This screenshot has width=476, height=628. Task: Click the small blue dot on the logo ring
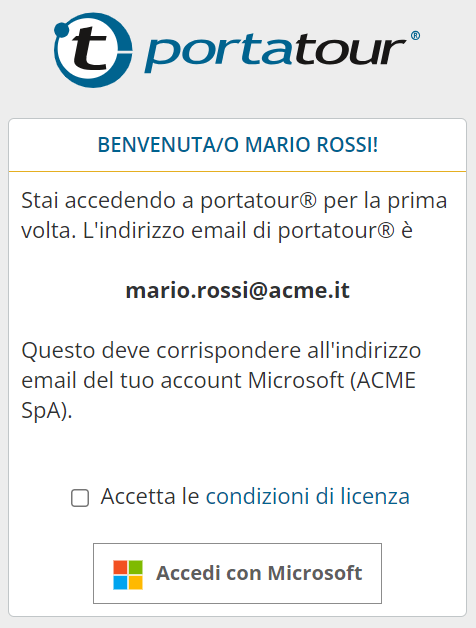pos(62,30)
